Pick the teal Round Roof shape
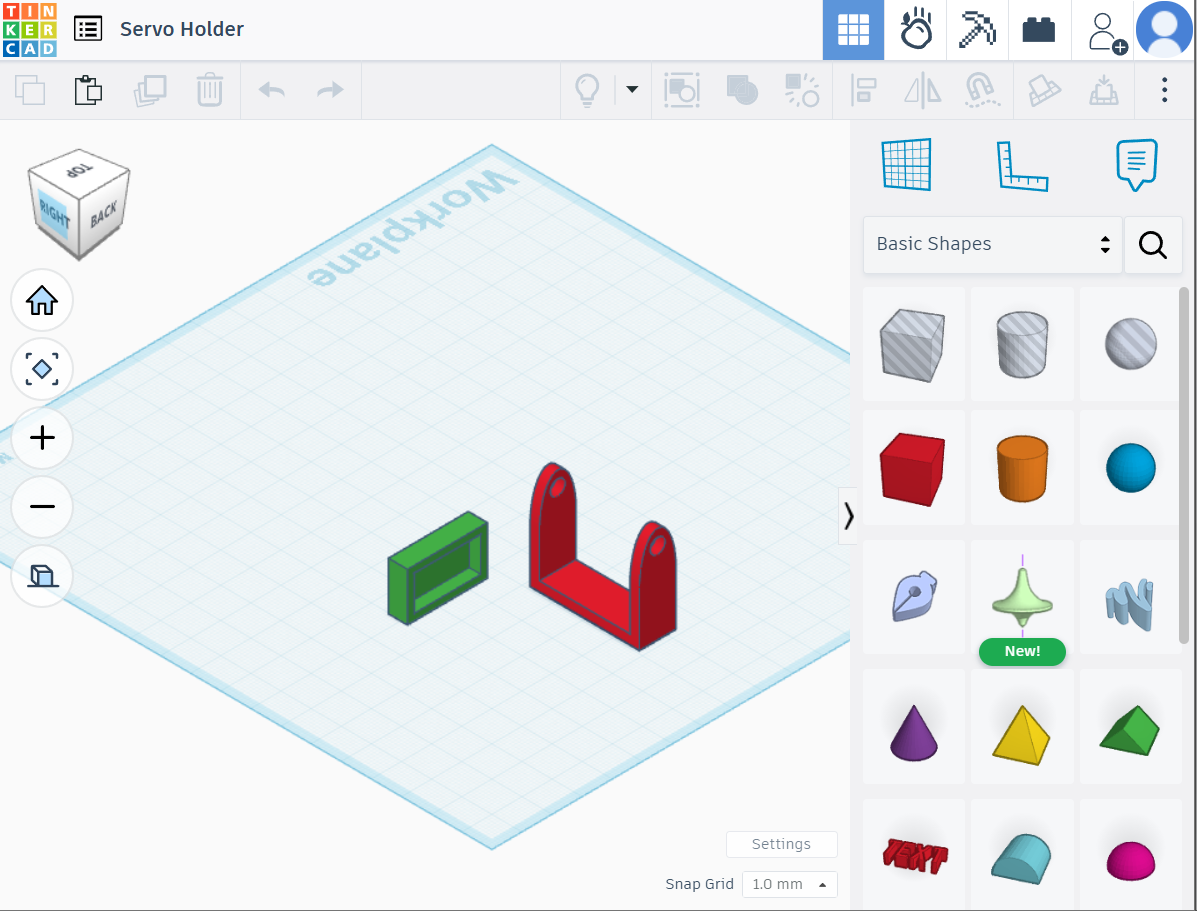This screenshot has width=1197, height=911. click(x=1022, y=855)
